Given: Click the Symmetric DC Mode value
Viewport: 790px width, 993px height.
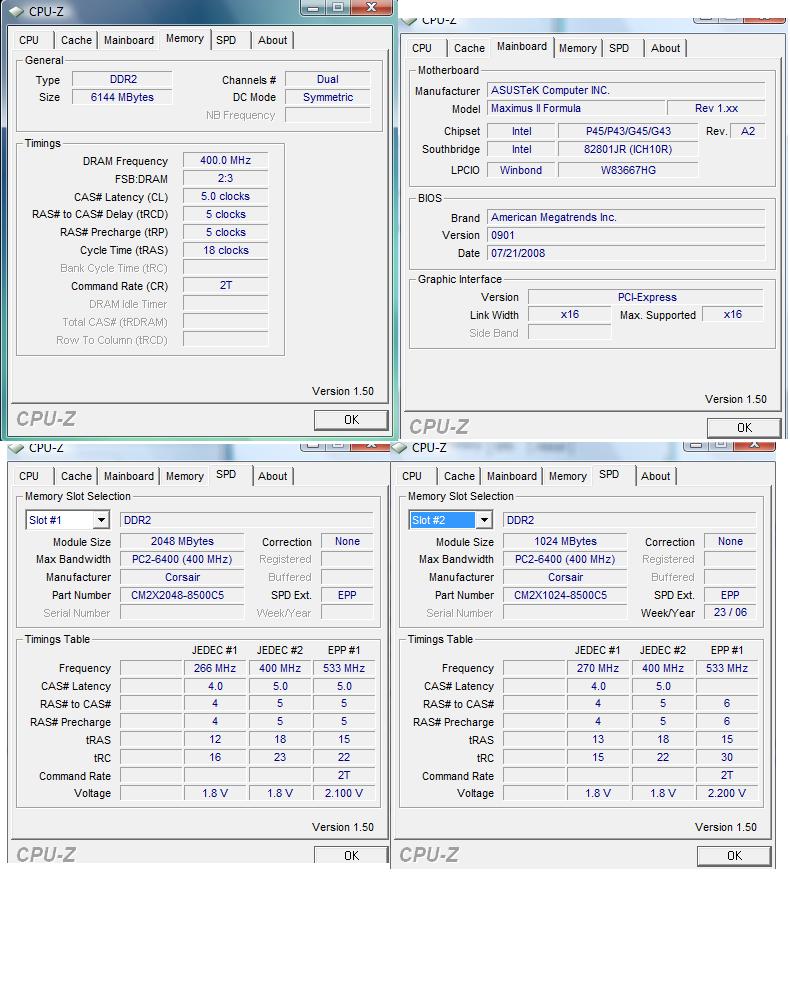Looking at the screenshot, I should (x=328, y=97).
